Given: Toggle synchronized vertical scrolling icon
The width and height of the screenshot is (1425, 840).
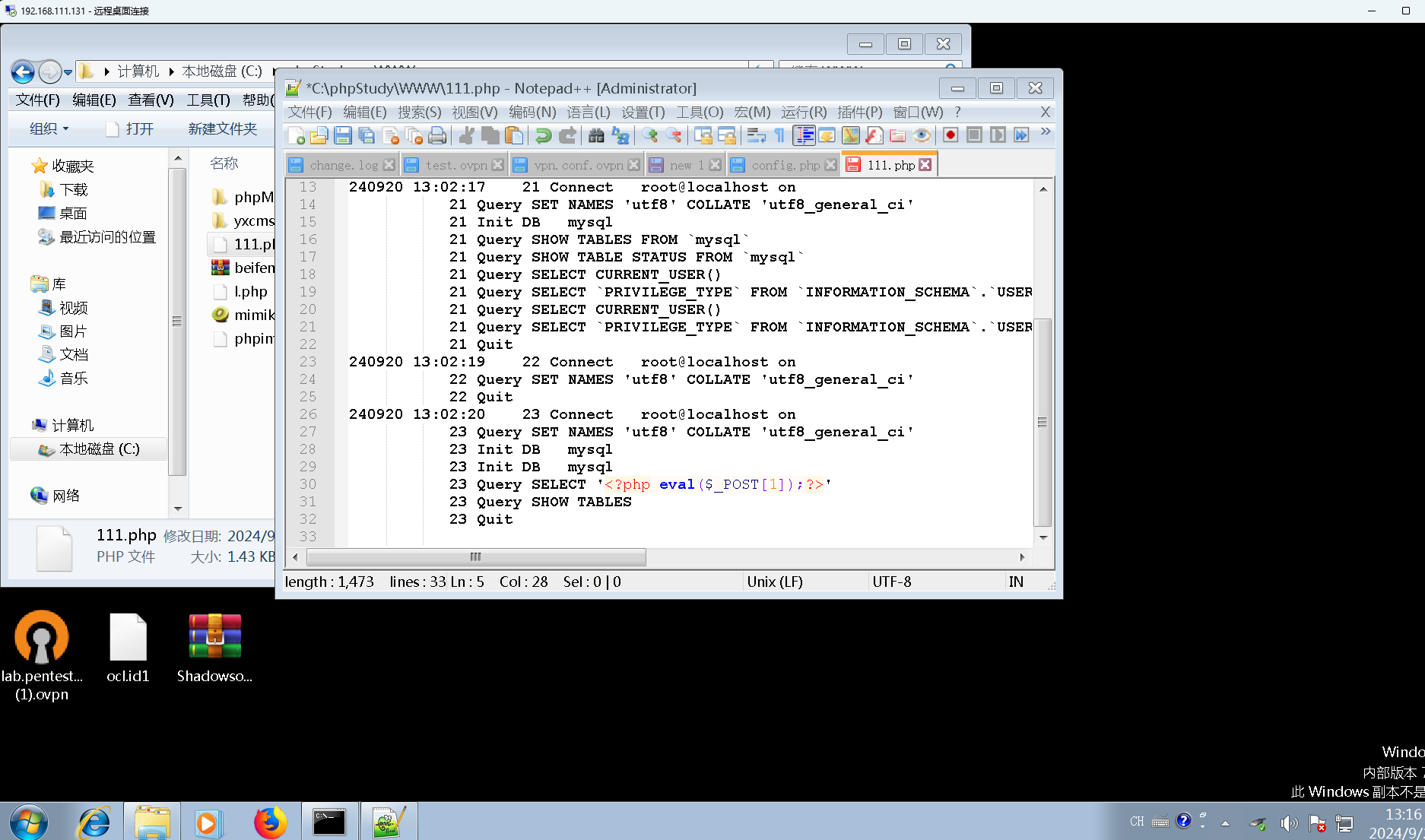Looking at the screenshot, I should [703, 135].
